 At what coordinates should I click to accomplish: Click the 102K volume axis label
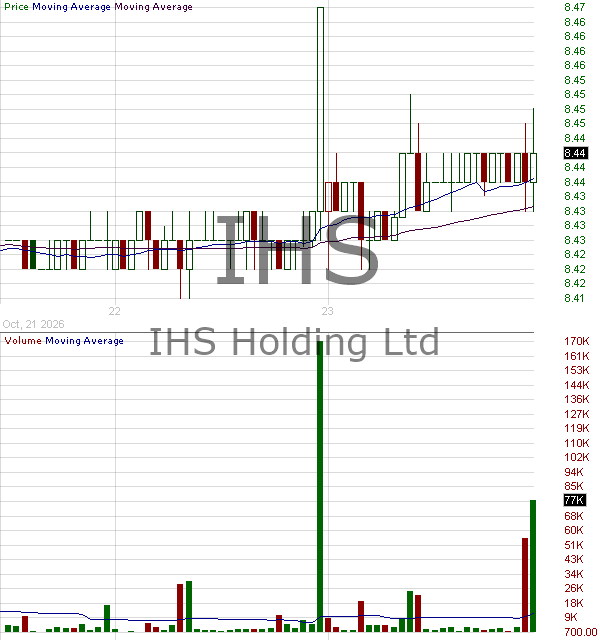point(577,457)
